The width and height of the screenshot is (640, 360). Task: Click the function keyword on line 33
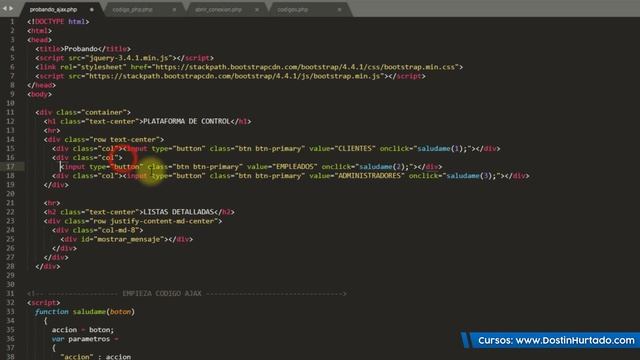[51, 311]
